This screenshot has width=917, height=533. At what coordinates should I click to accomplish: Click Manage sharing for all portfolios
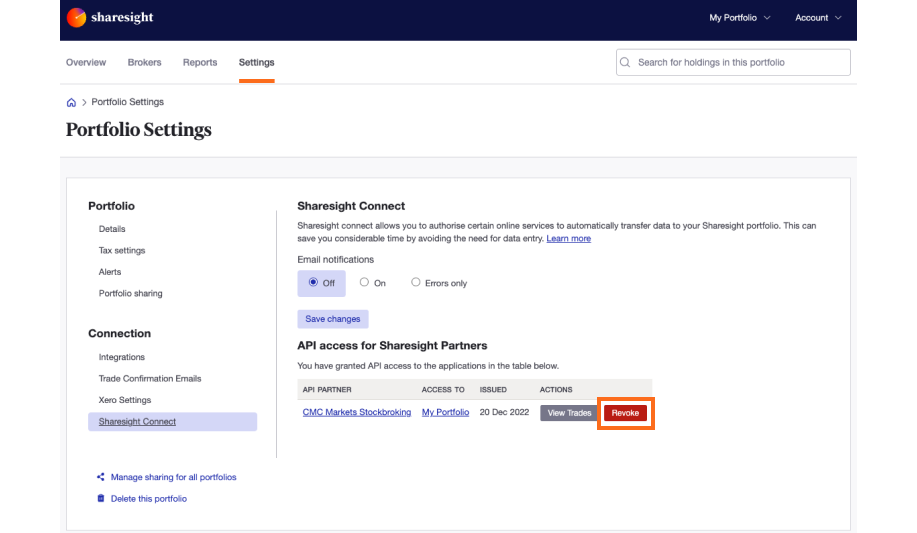(x=174, y=477)
